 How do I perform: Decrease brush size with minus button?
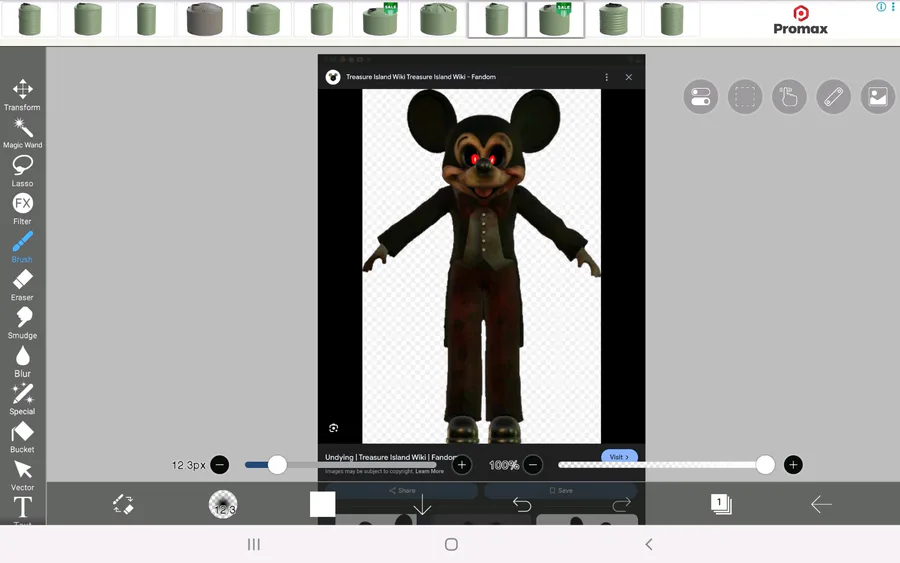(219, 464)
